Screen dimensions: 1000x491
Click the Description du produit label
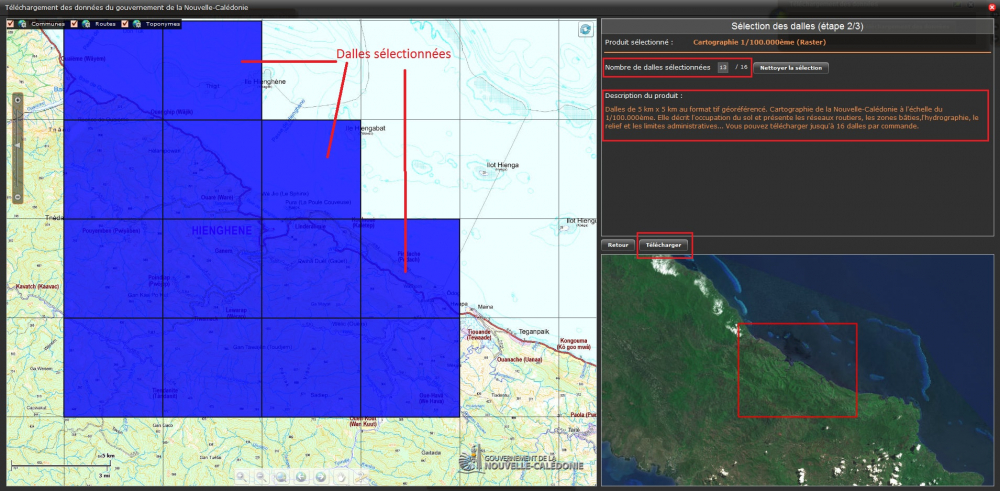[644, 96]
